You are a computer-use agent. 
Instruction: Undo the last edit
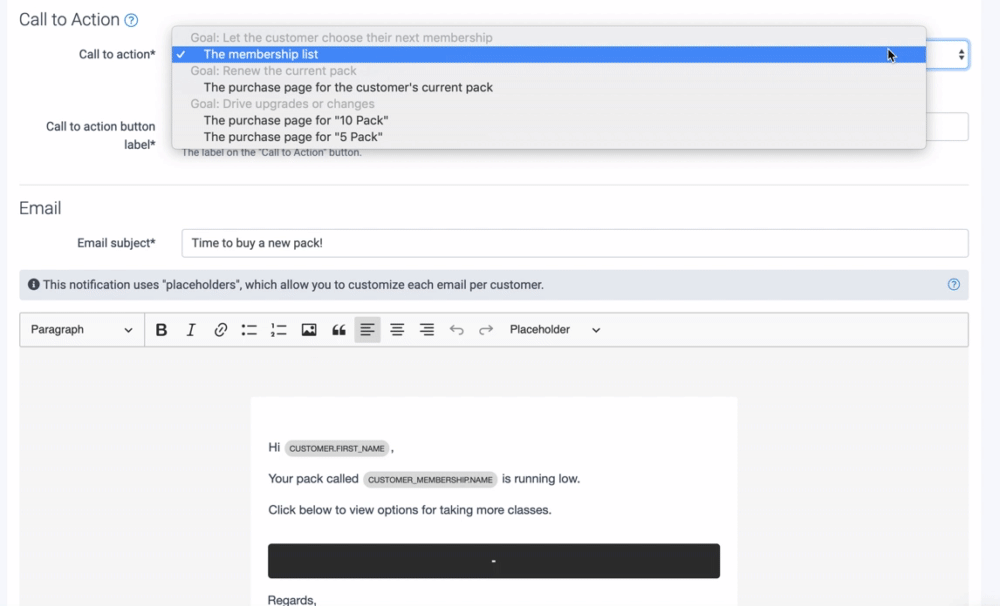(457, 330)
